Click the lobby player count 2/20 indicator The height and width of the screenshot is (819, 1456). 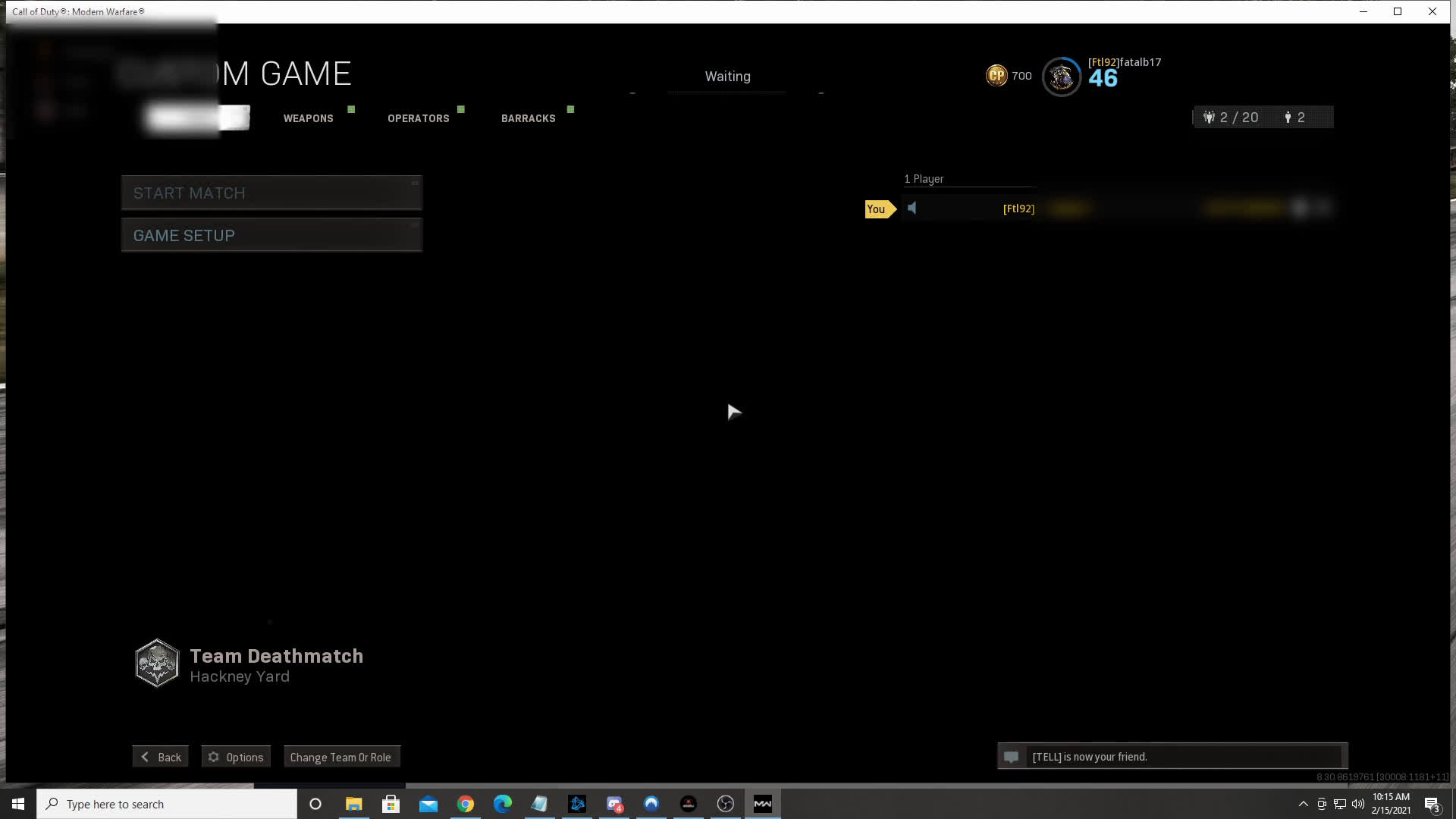coord(1231,118)
